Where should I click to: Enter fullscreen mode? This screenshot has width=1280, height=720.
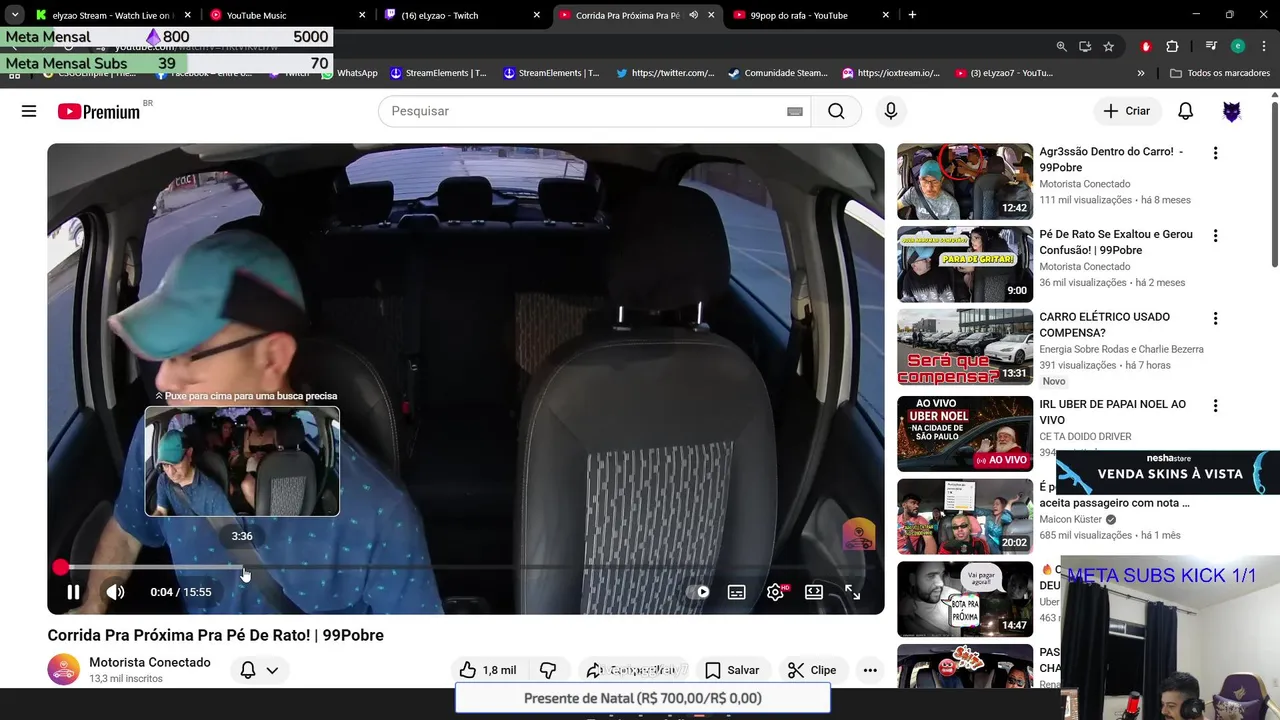click(853, 592)
